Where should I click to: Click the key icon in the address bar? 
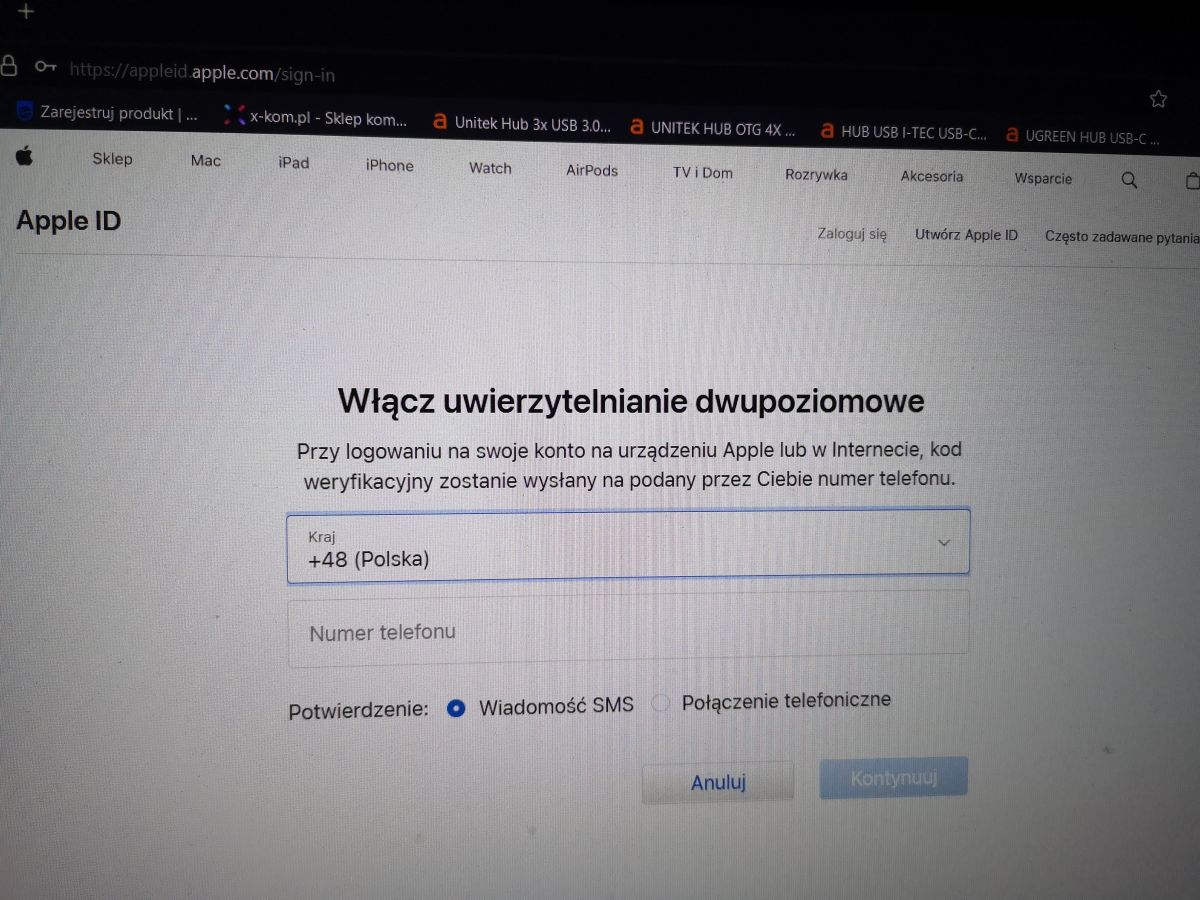click(46, 67)
